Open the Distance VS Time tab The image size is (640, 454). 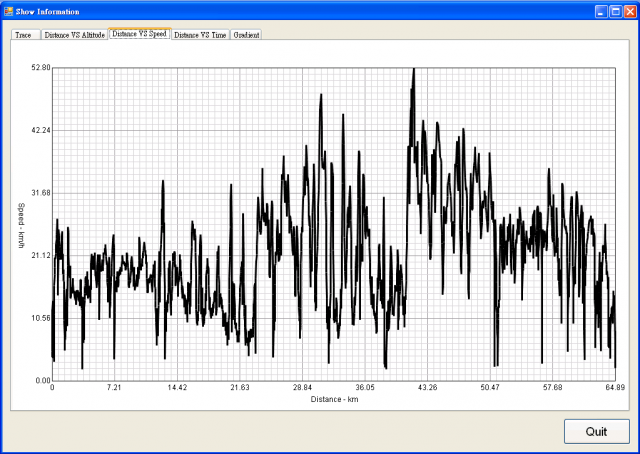coord(200,35)
